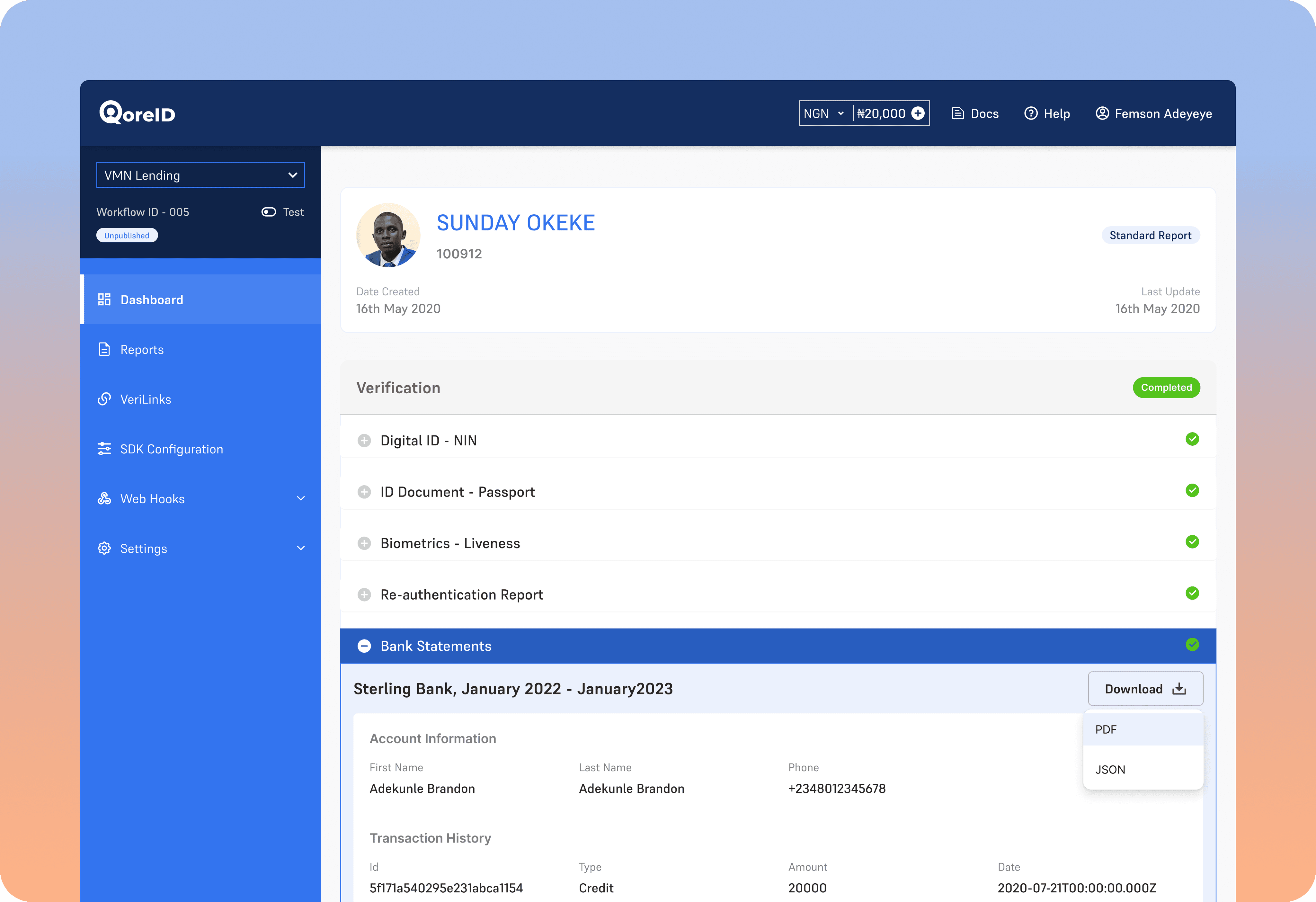This screenshot has width=1316, height=902.
Task: Open the NGN currency dropdown
Action: coord(824,113)
